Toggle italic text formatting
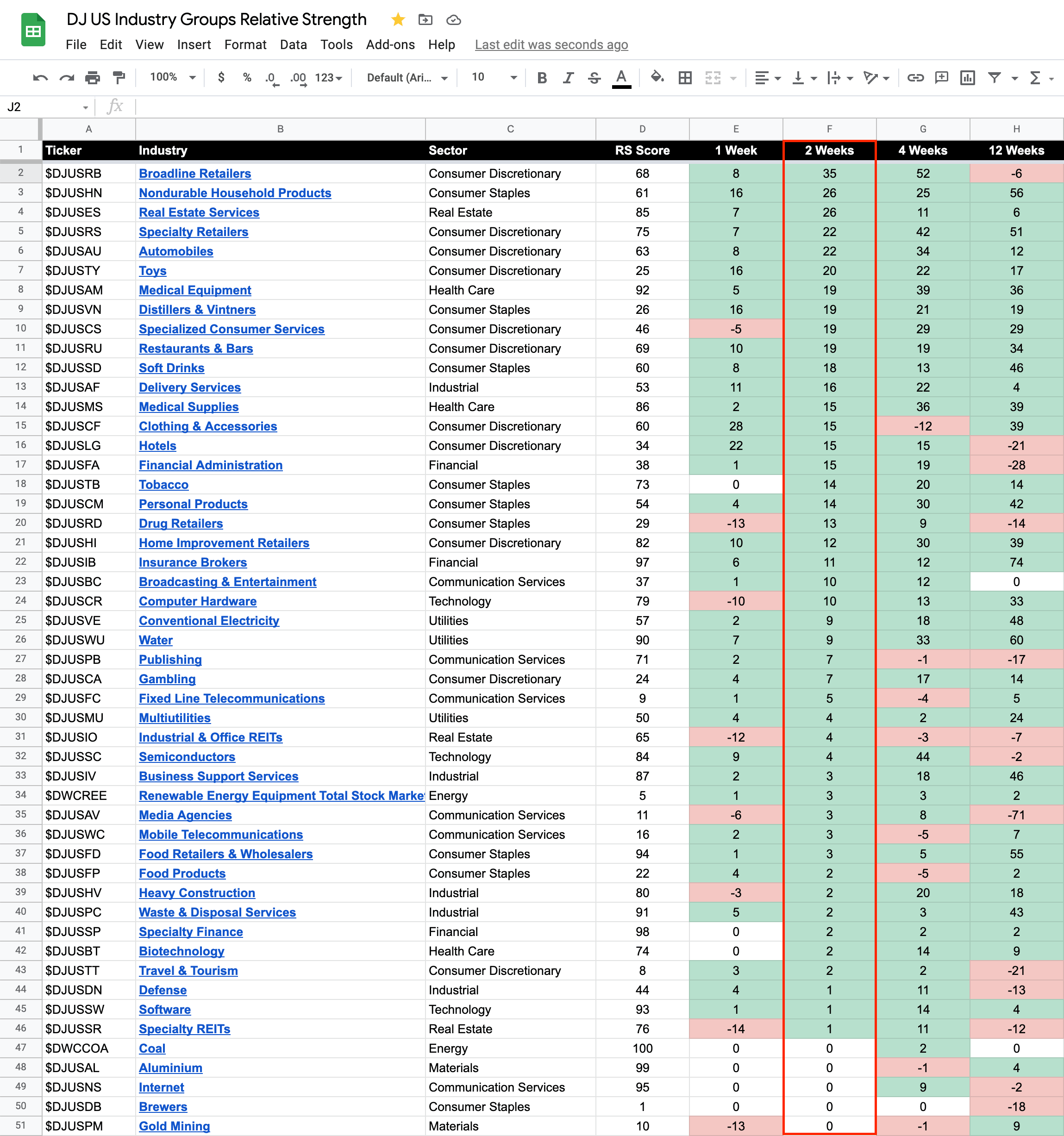 [x=568, y=78]
